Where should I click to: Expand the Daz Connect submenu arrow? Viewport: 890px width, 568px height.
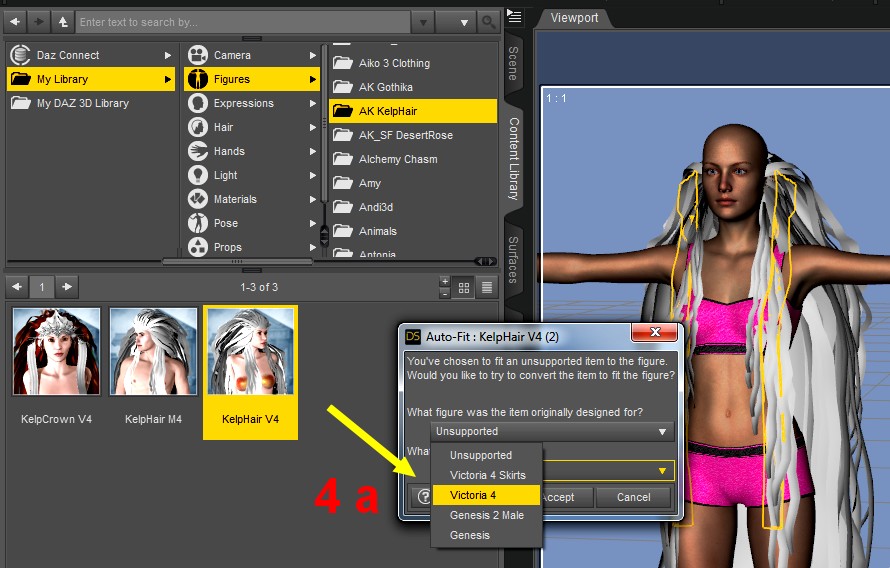point(167,55)
